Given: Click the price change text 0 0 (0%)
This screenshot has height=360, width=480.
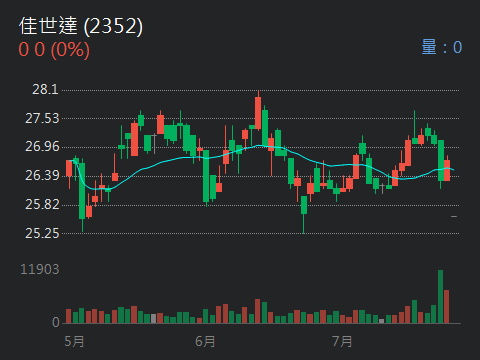Looking at the screenshot, I should [54, 50].
